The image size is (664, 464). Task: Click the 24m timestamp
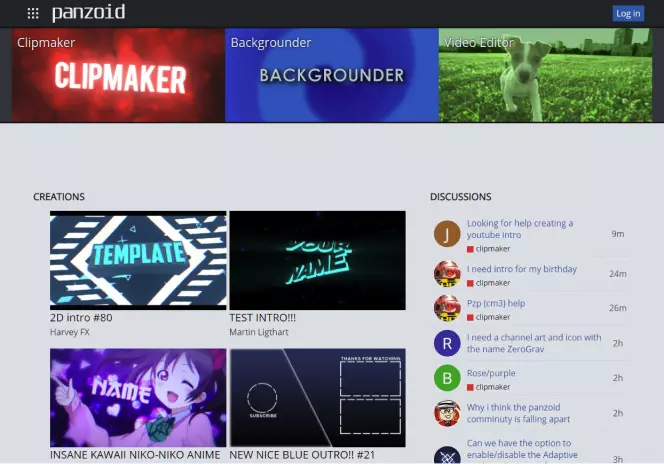click(x=618, y=274)
